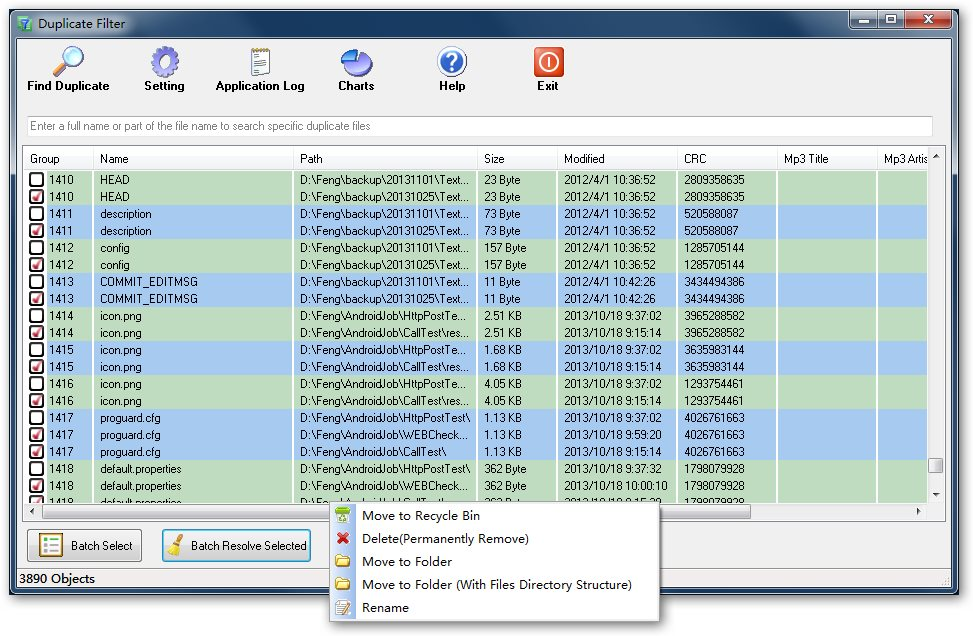
Task: Uncheck the second HEAD row checkbox
Action: click(x=37, y=197)
